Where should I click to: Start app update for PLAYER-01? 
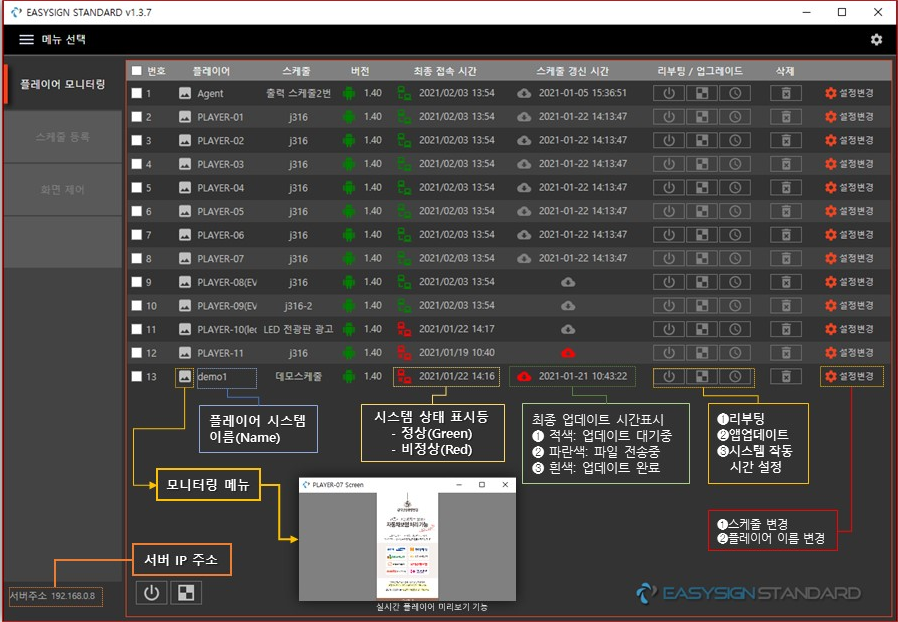point(702,117)
